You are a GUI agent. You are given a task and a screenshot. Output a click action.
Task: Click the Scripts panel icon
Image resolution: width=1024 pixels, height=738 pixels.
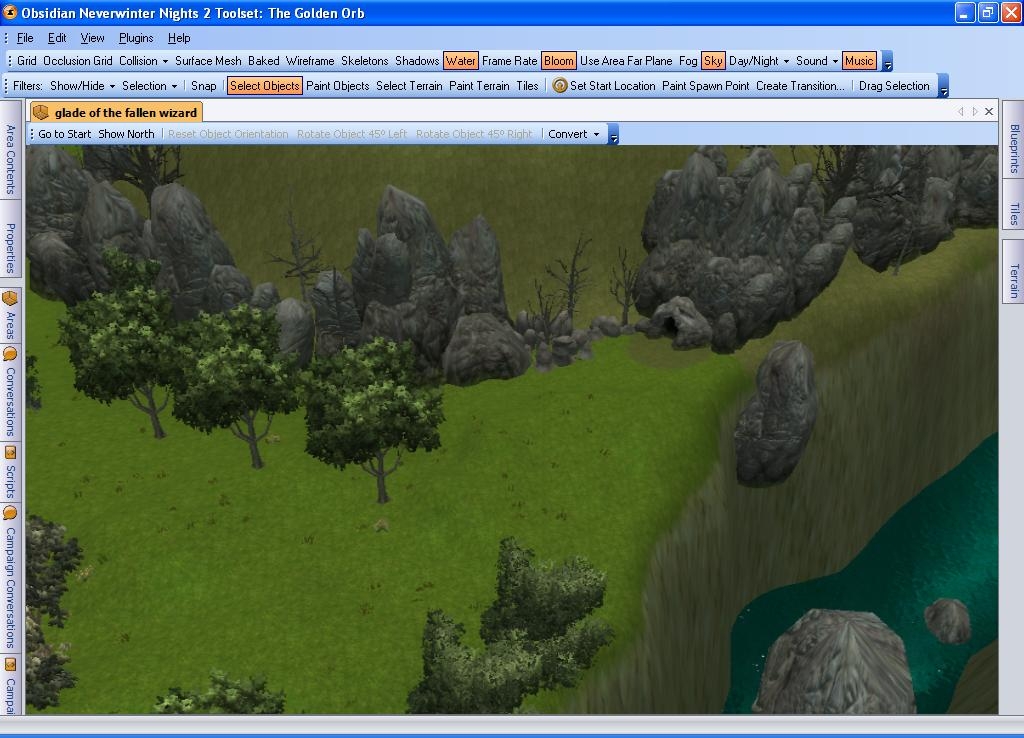coord(10,452)
